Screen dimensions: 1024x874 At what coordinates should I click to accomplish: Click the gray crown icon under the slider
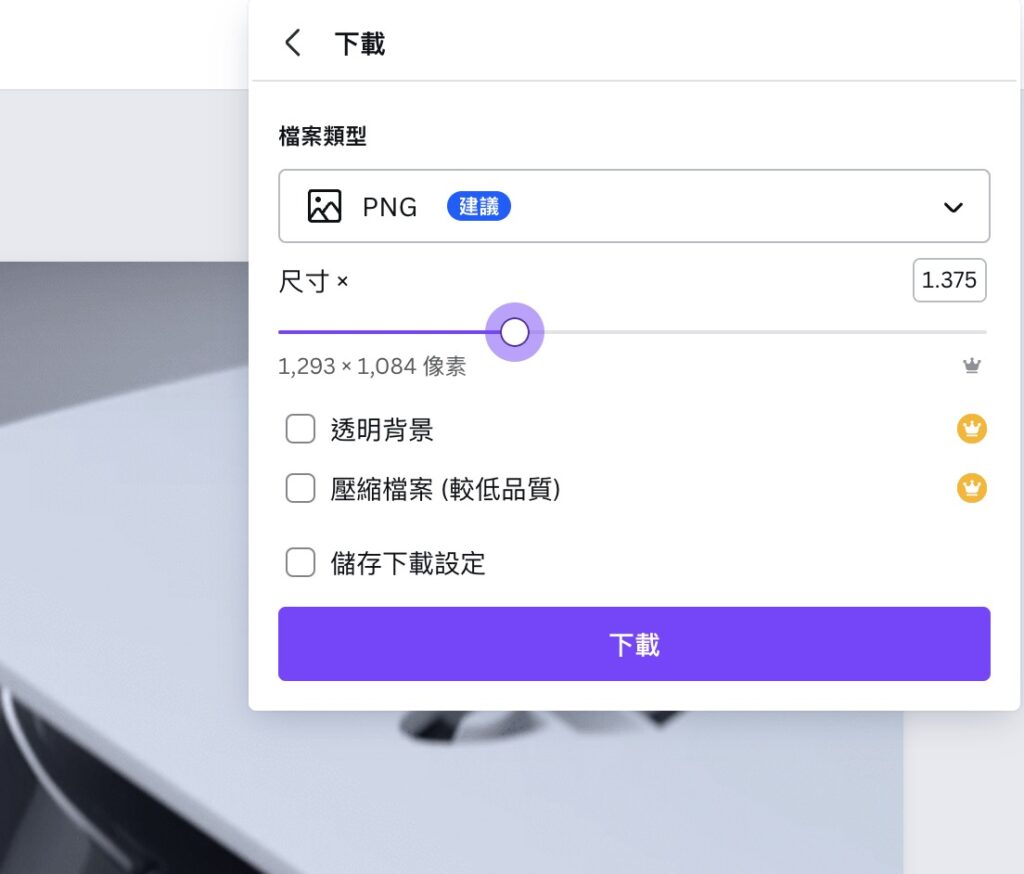pos(972,366)
